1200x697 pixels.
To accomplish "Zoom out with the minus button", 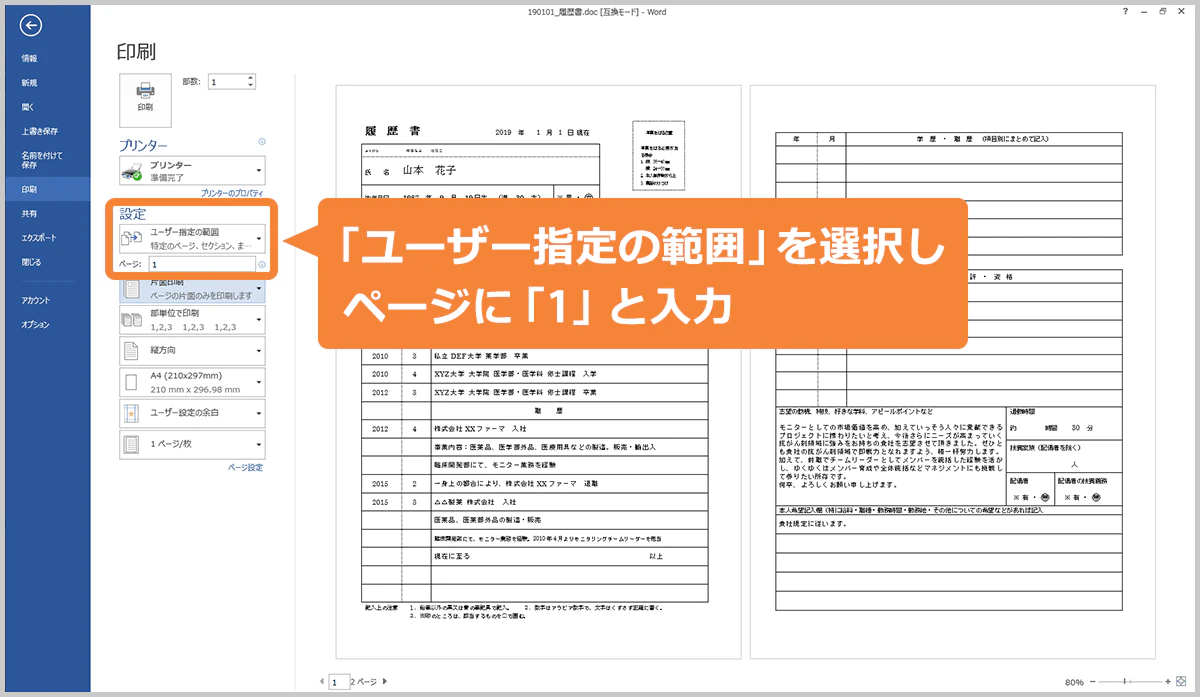I will click(1093, 682).
